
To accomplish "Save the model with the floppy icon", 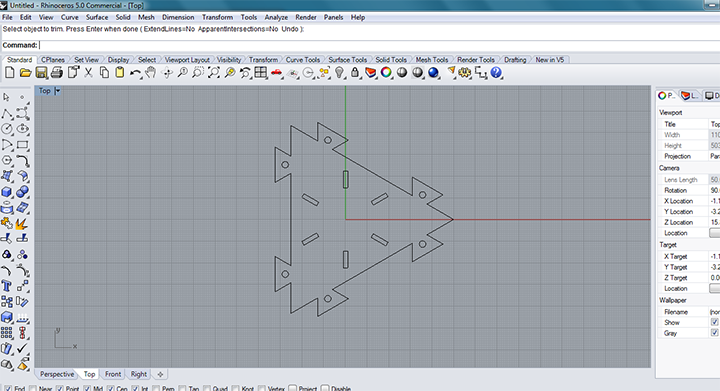I will pos(41,73).
